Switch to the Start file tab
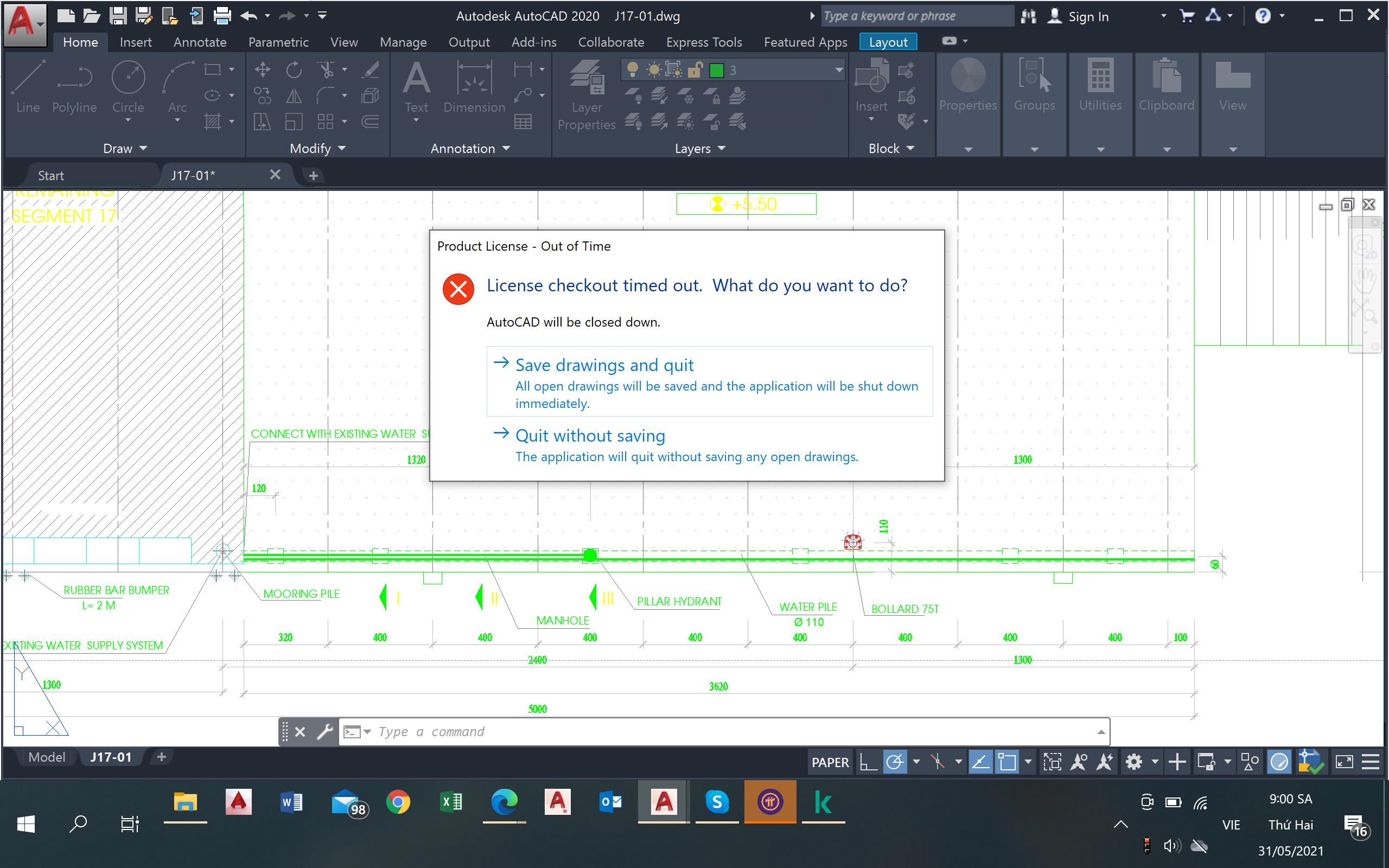The width and height of the screenshot is (1389, 868). point(50,175)
